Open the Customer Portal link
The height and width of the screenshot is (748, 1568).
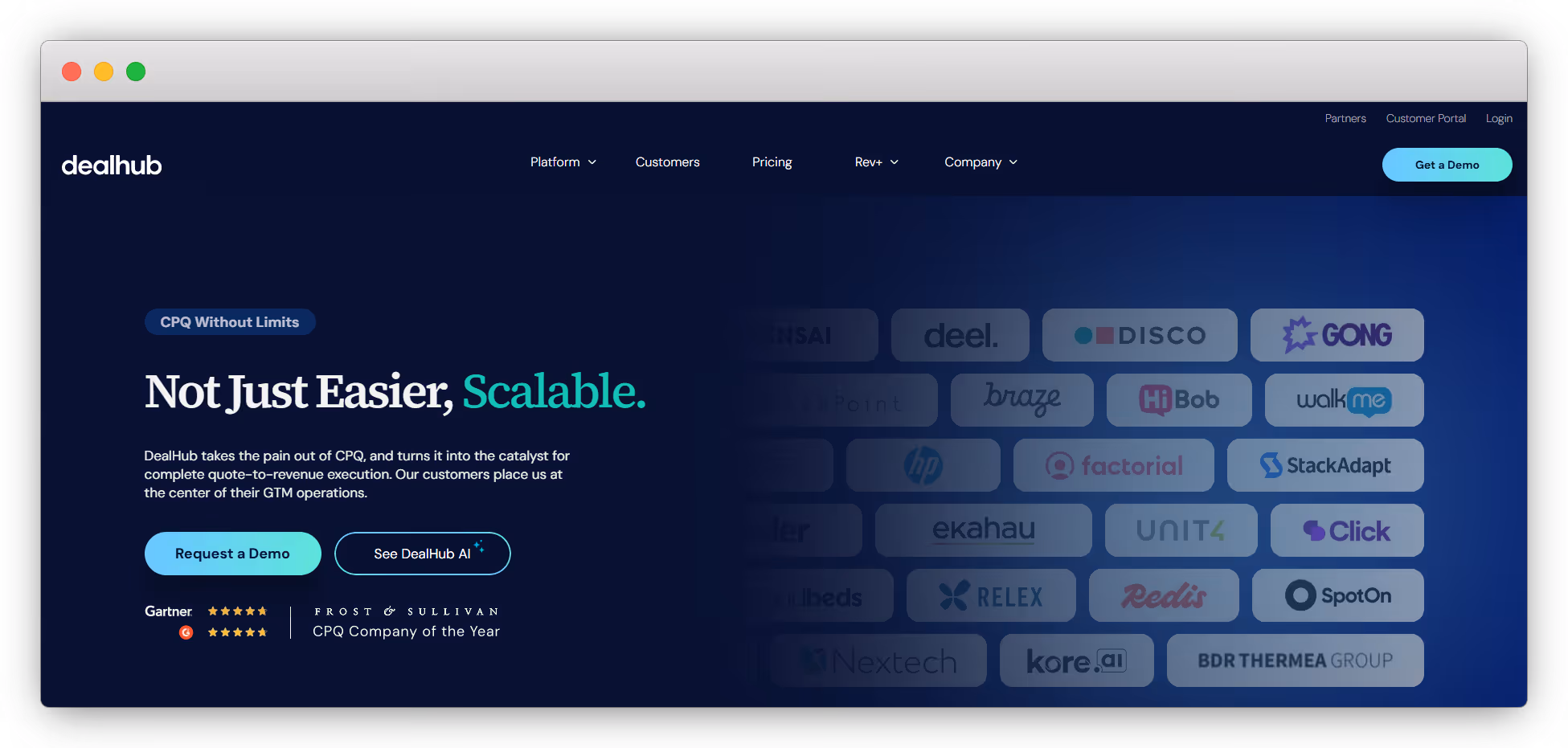click(x=1426, y=118)
